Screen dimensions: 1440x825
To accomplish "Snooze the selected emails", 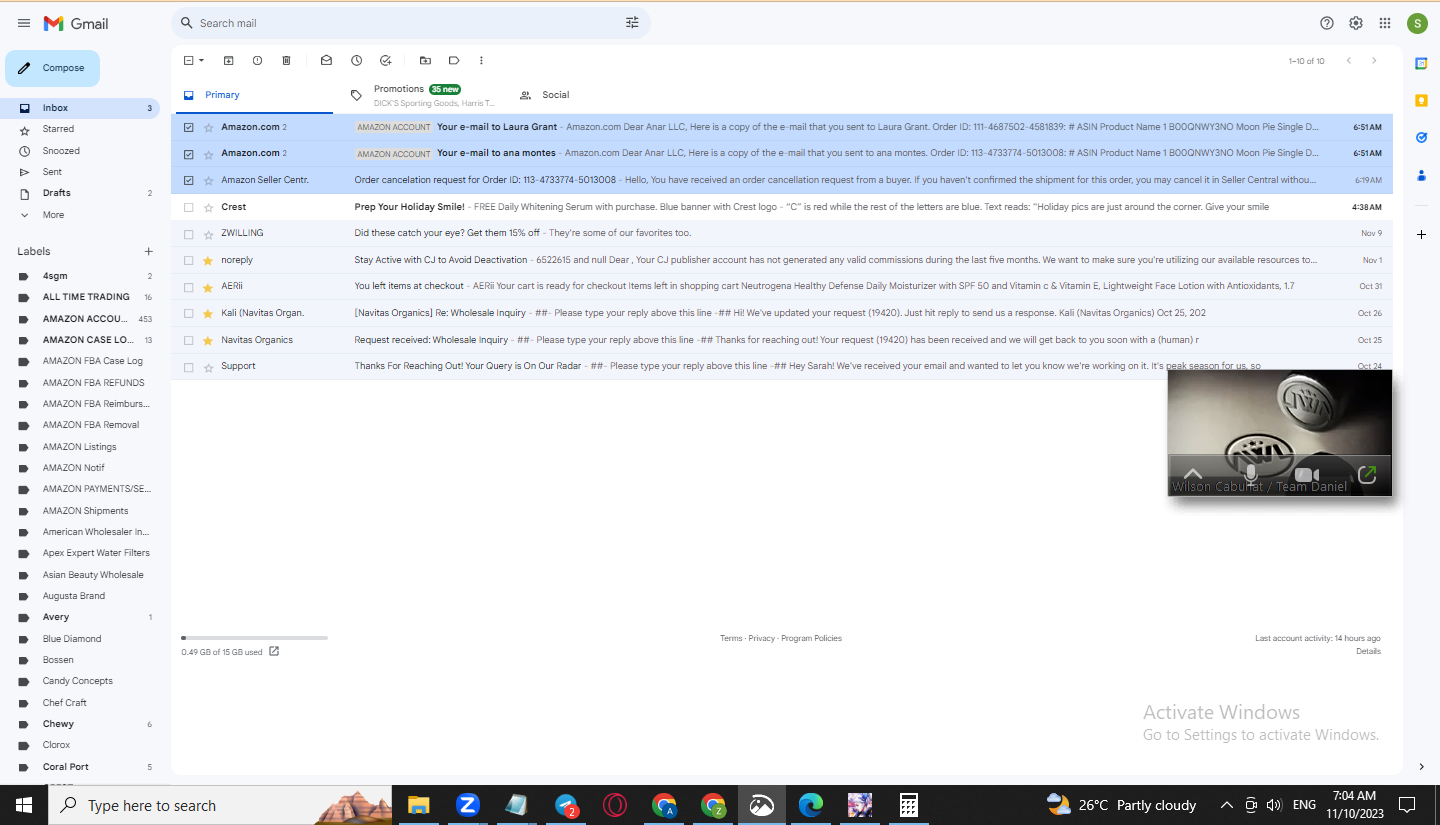I will coord(356,61).
